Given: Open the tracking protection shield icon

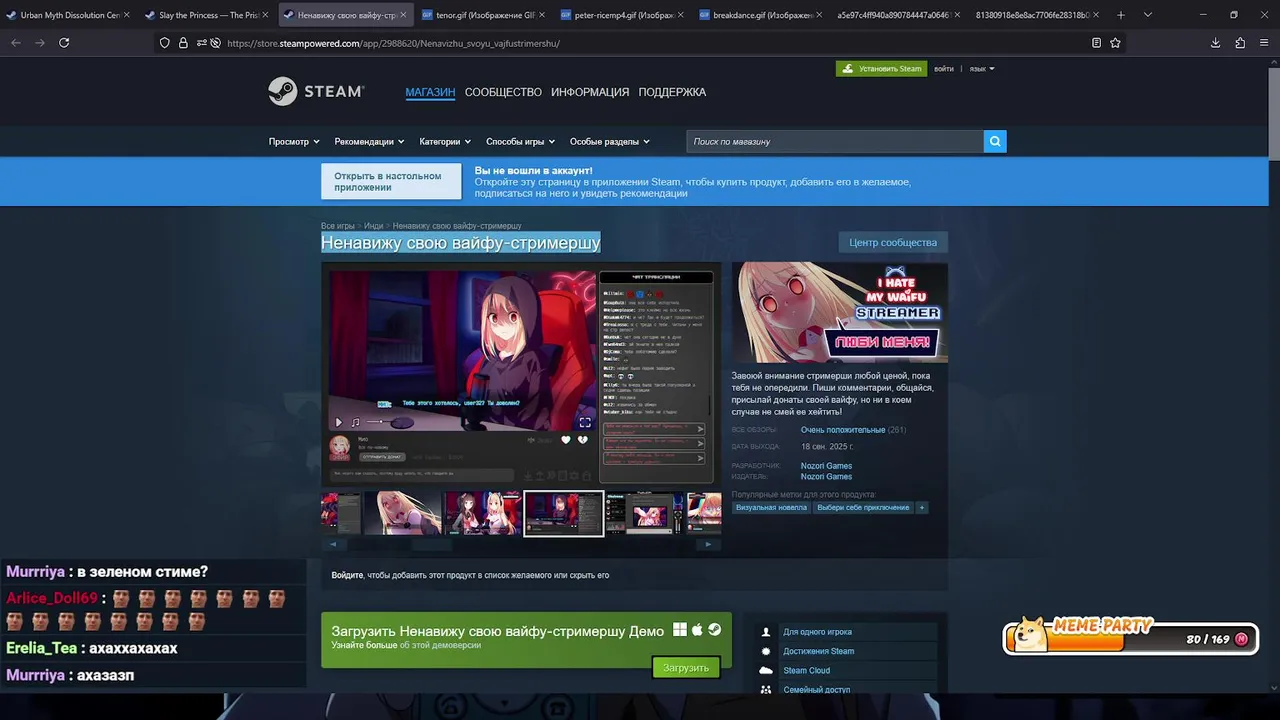Looking at the screenshot, I should click(x=165, y=43).
